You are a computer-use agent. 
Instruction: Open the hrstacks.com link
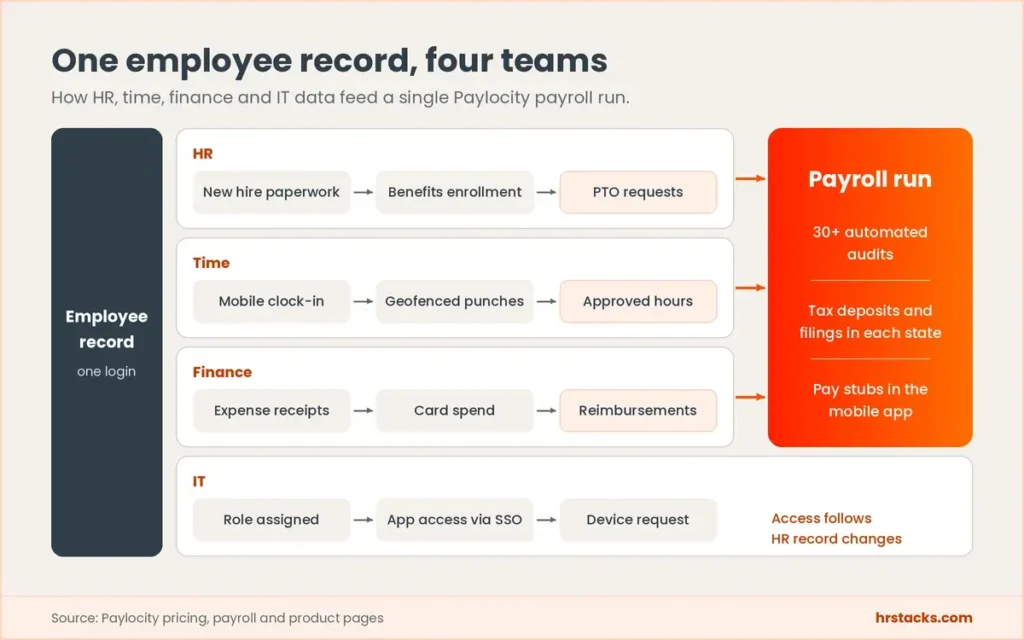pyautogui.click(x=923, y=618)
